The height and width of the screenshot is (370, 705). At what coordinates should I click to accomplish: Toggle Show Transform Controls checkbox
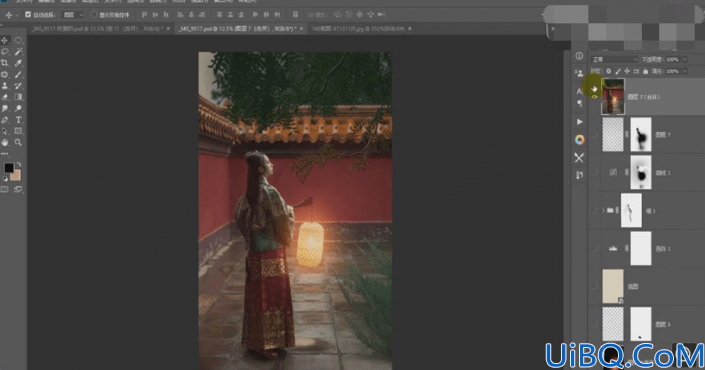(x=94, y=14)
